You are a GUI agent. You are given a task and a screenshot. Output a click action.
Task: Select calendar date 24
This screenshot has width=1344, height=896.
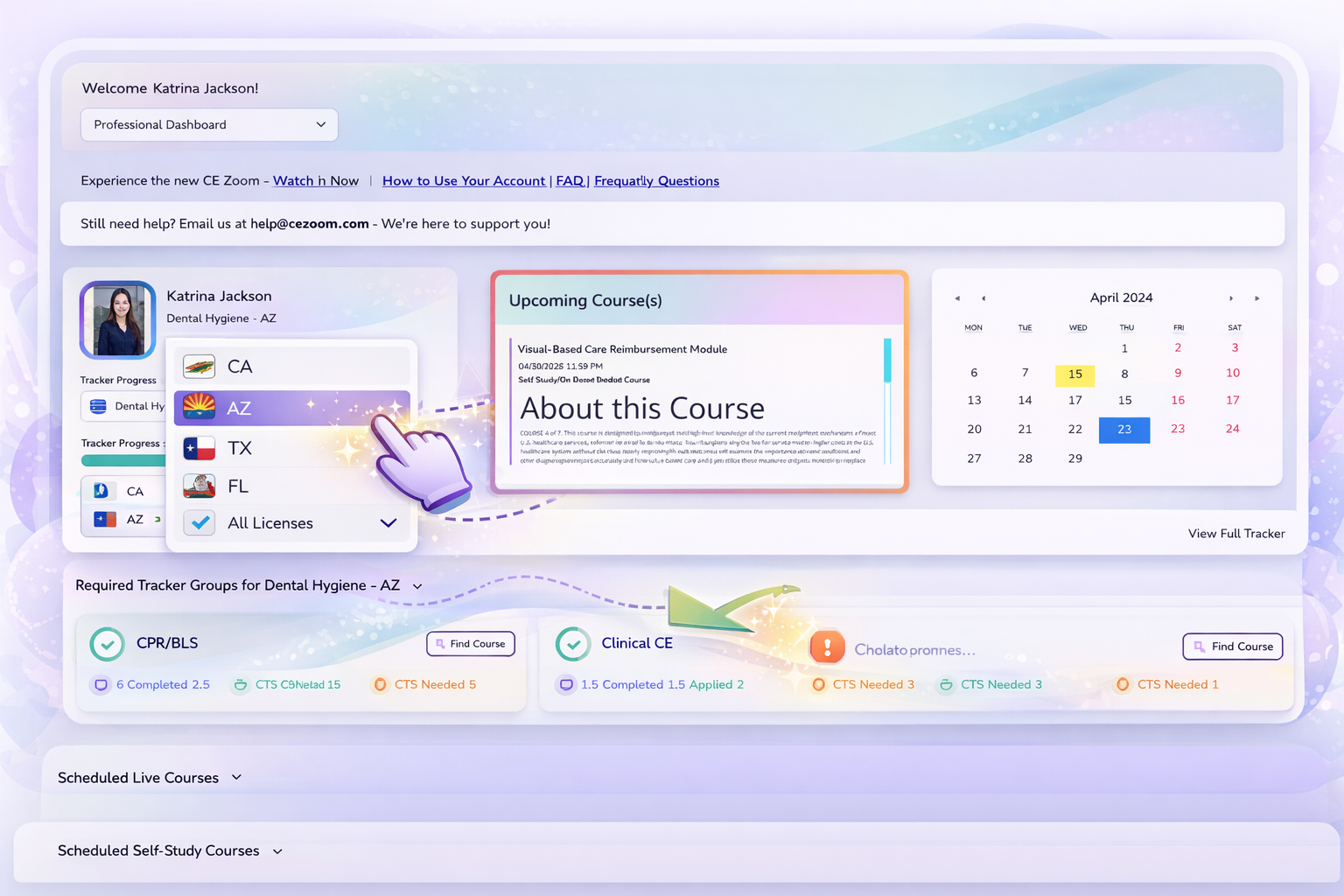(1232, 429)
